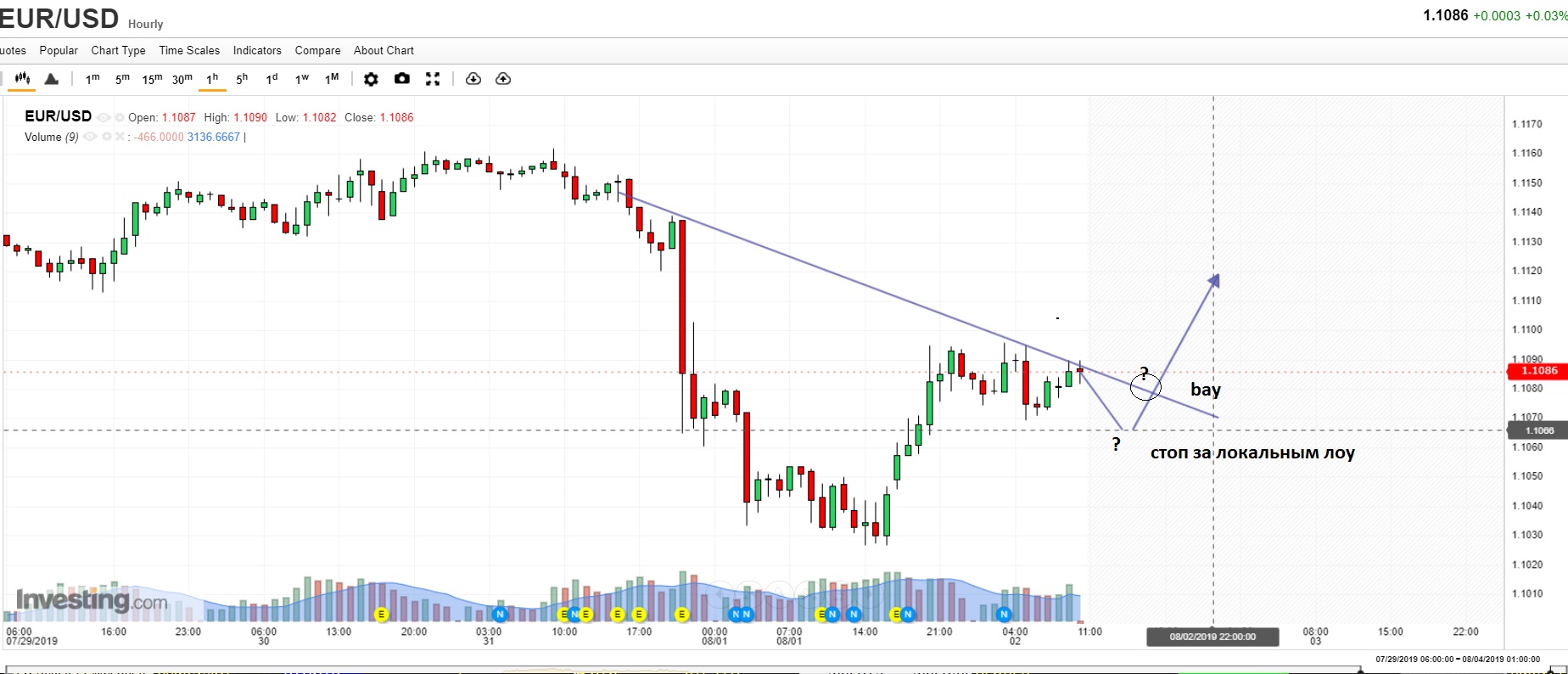Image resolution: width=1568 pixels, height=674 pixels.
Task: Open the Volume indicator settings gear
Action: 106,137
